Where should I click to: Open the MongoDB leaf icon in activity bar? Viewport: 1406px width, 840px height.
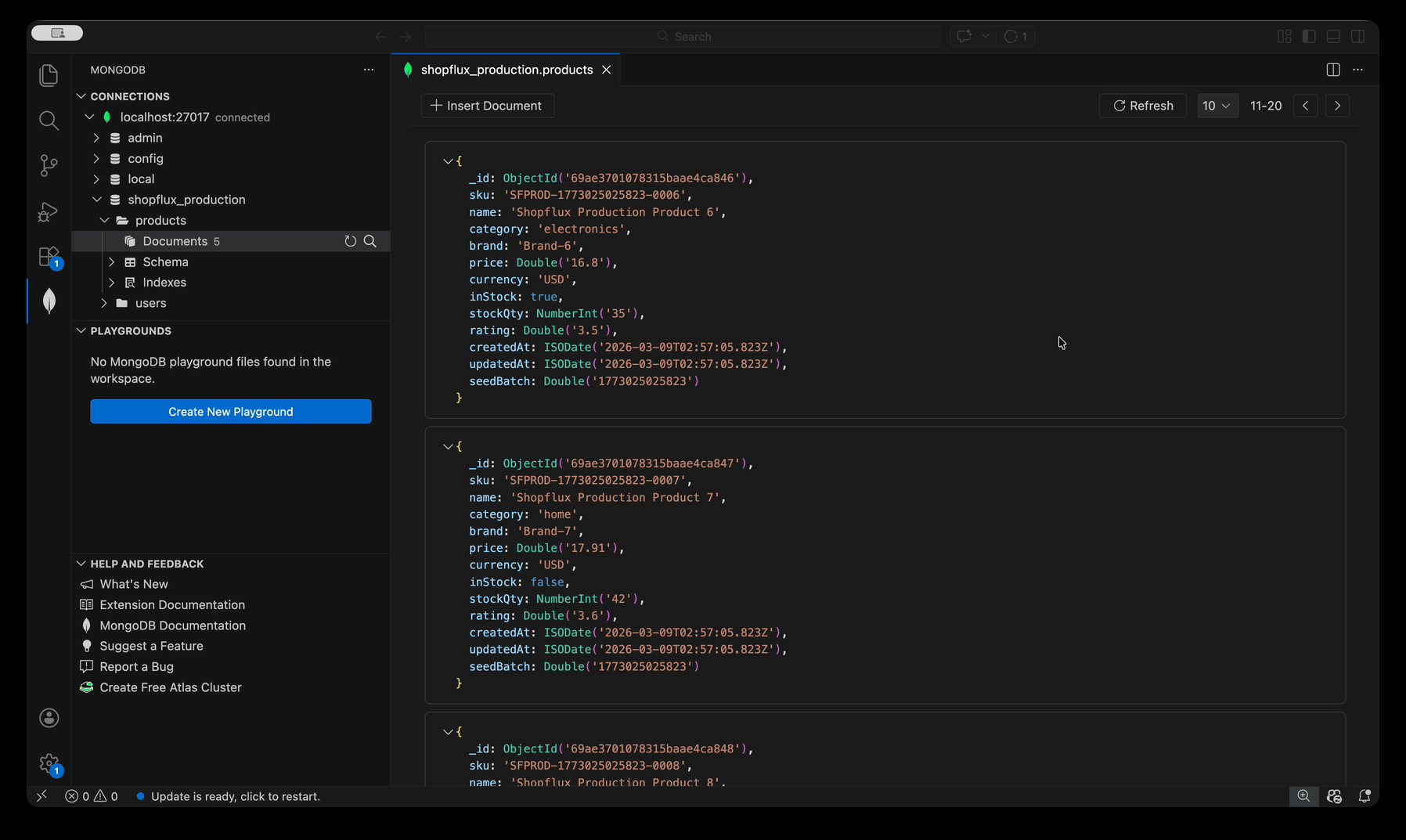click(49, 301)
